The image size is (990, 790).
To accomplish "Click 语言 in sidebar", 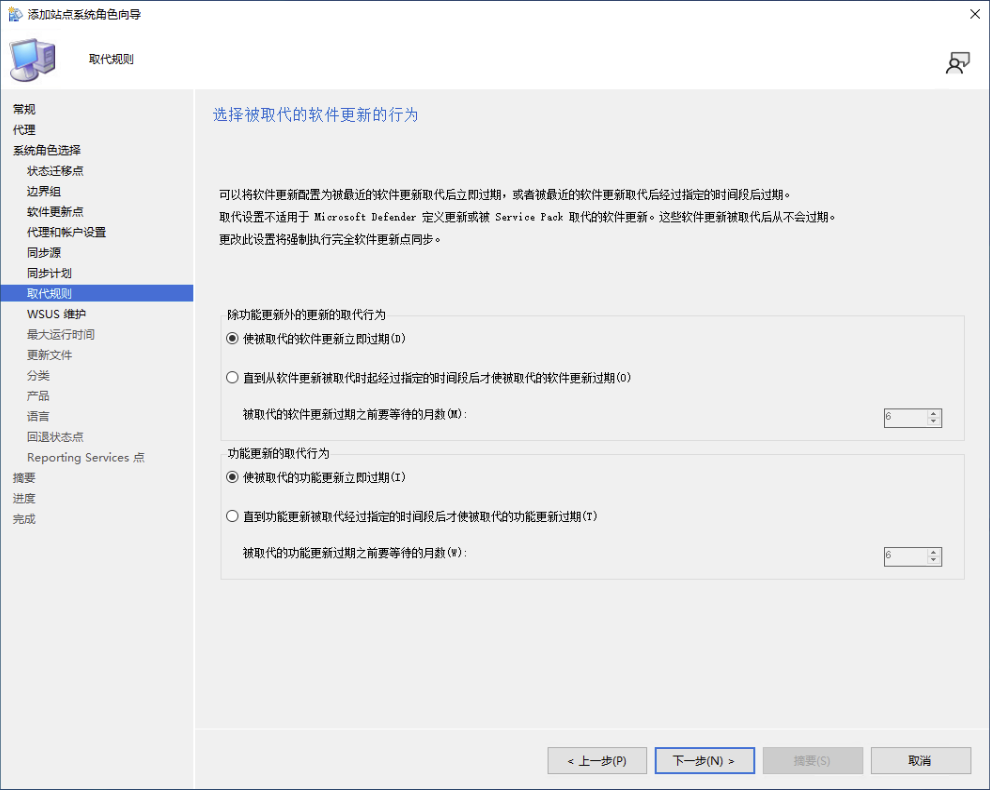I will (38, 416).
